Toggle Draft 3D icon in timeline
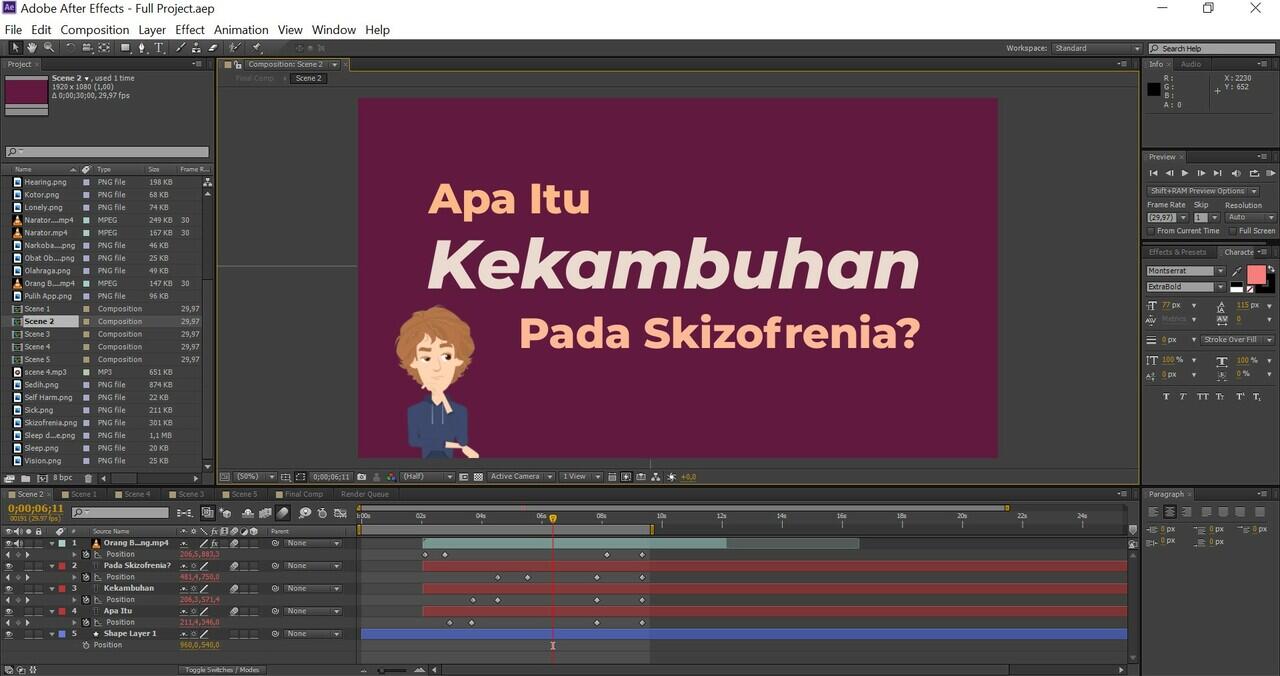Image resolution: width=1280 pixels, height=676 pixels. (x=226, y=513)
